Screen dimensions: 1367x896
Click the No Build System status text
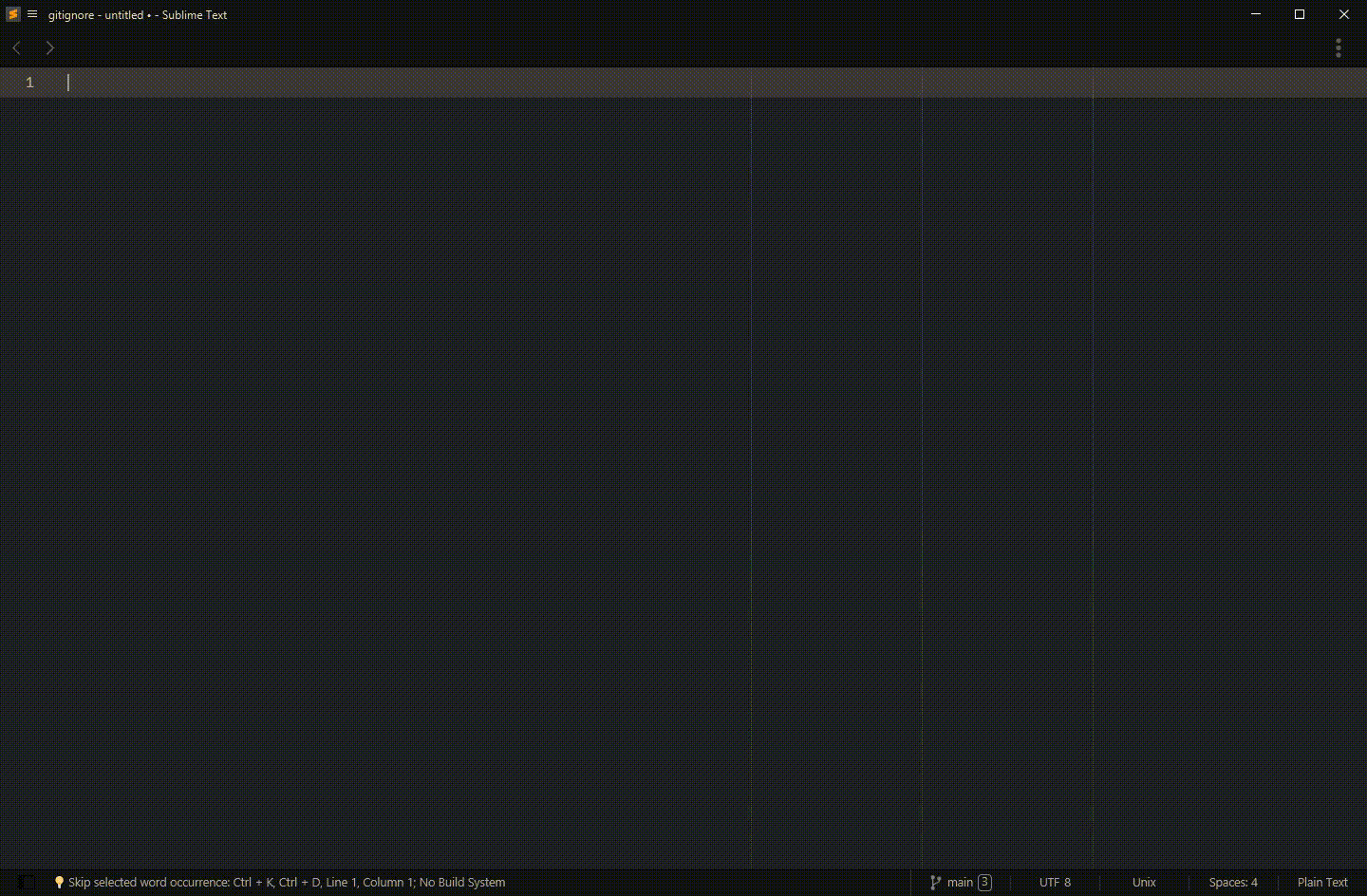pos(462,882)
